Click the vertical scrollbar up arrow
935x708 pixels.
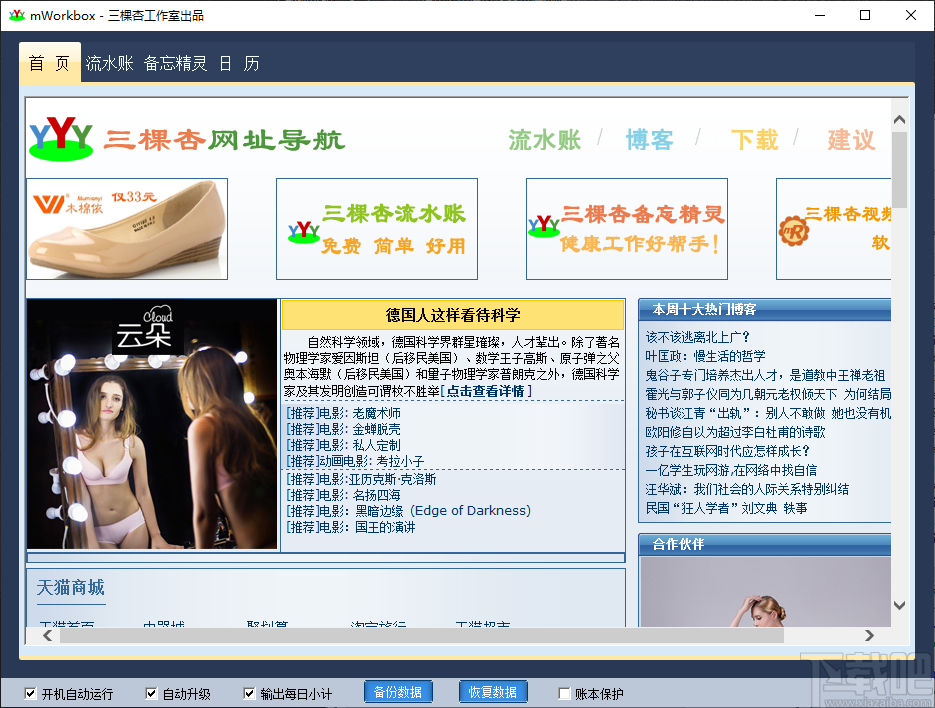pos(900,119)
